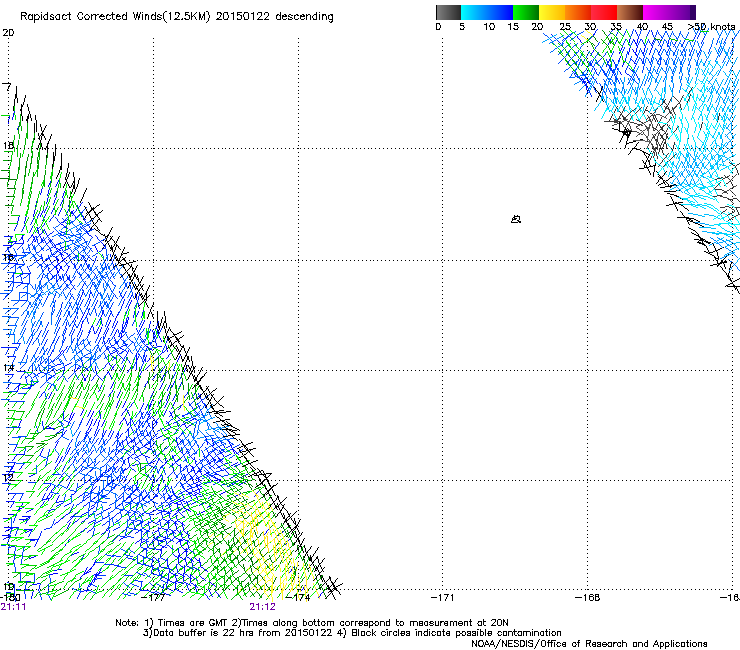The width and height of the screenshot is (740, 650).
Task: Click the orange 25-30 knots legend segment
Action: (x=578, y=12)
